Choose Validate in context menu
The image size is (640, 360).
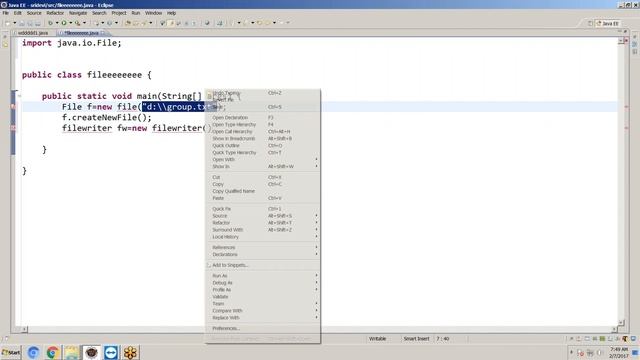(x=263, y=296)
